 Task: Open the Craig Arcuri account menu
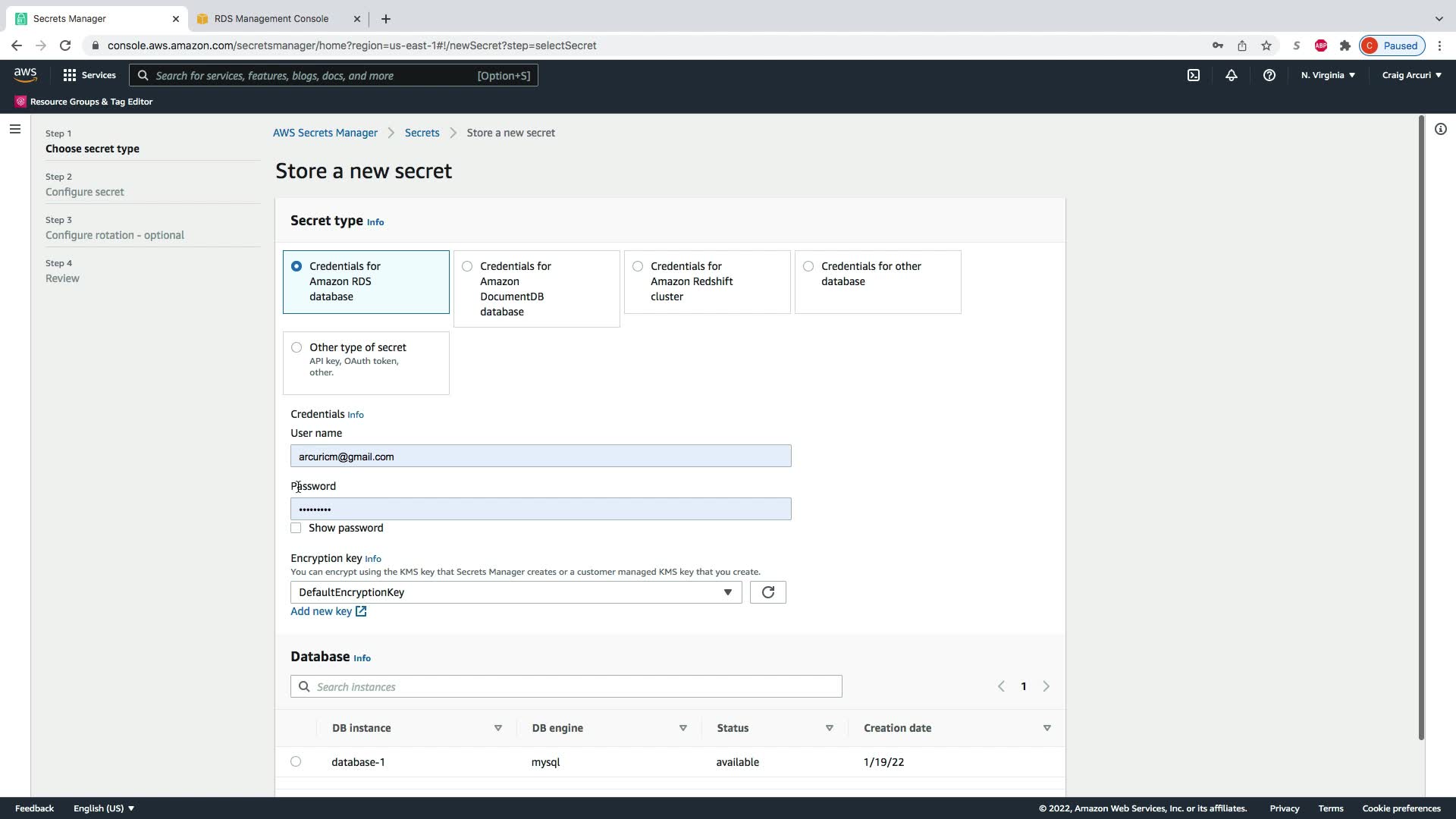coord(1411,75)
